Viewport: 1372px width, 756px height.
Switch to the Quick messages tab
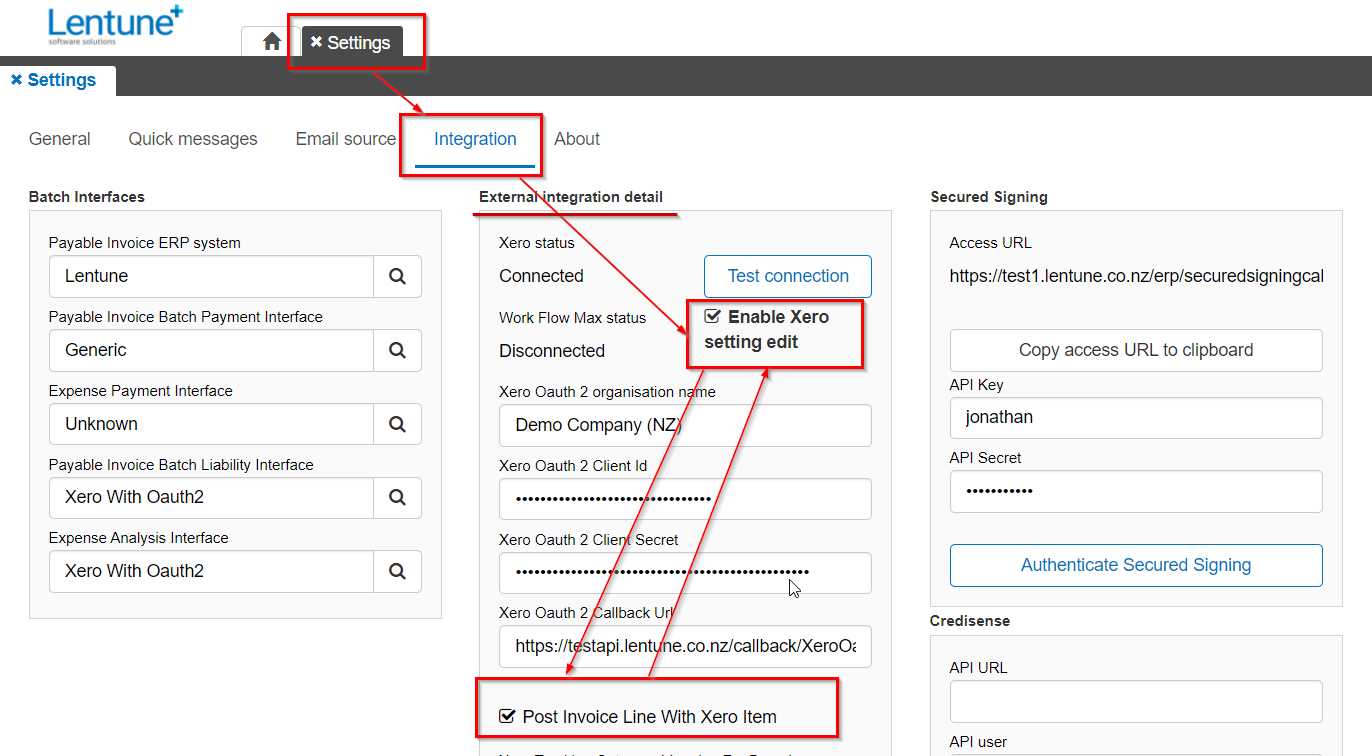193,139
